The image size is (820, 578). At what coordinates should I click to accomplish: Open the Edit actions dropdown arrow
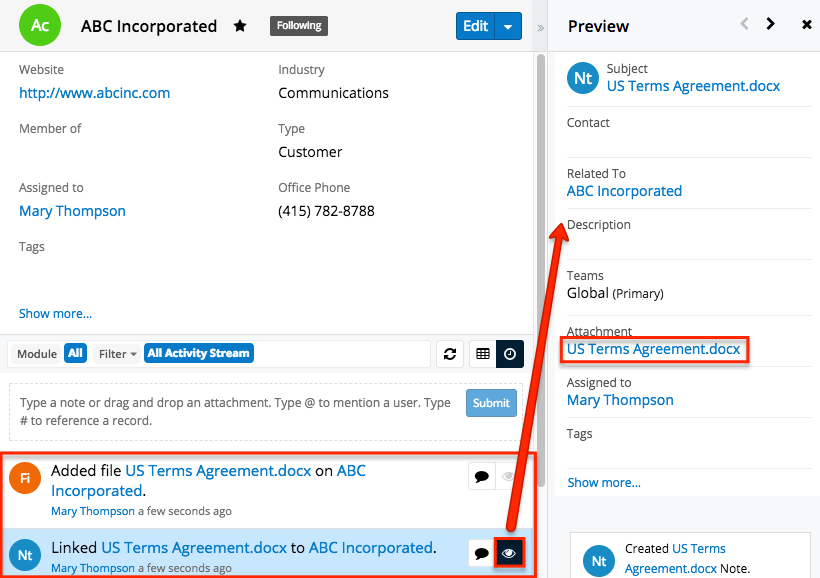point(509,26)
